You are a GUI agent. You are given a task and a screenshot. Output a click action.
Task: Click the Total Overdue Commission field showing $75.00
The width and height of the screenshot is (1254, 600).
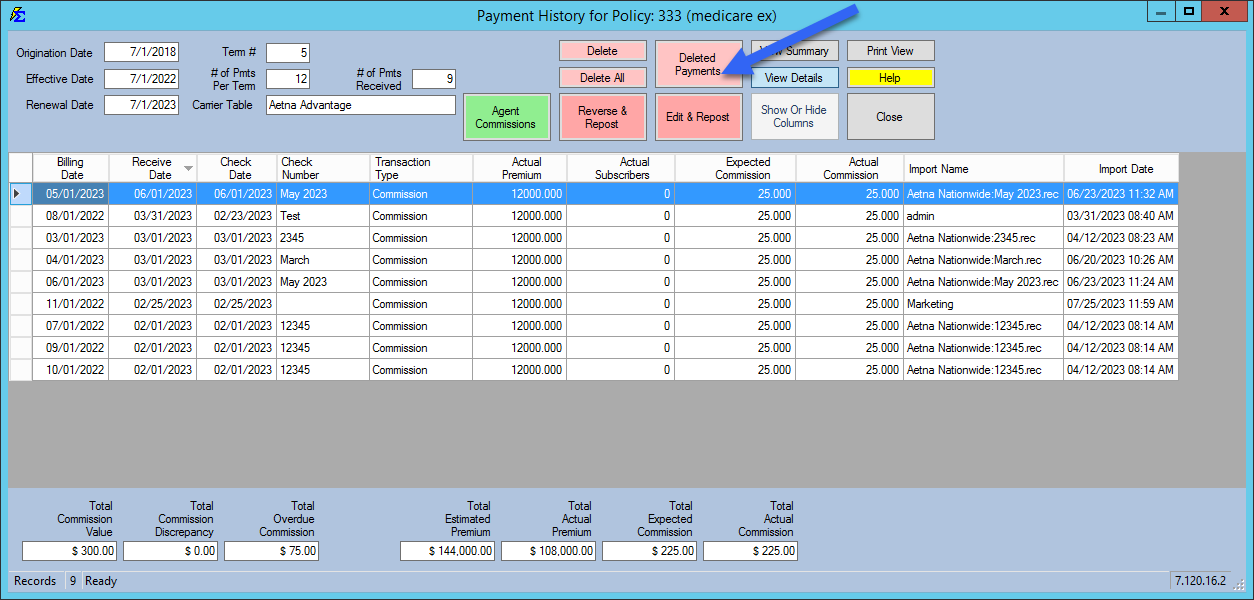270,551
